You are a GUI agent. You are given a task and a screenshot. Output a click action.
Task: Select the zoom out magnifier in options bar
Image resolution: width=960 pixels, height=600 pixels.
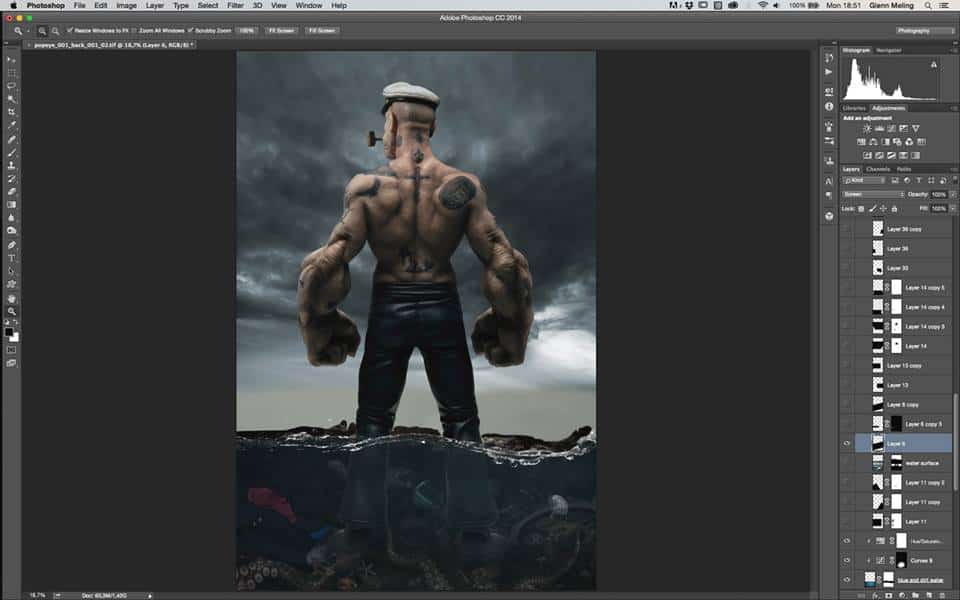point(56,31)
